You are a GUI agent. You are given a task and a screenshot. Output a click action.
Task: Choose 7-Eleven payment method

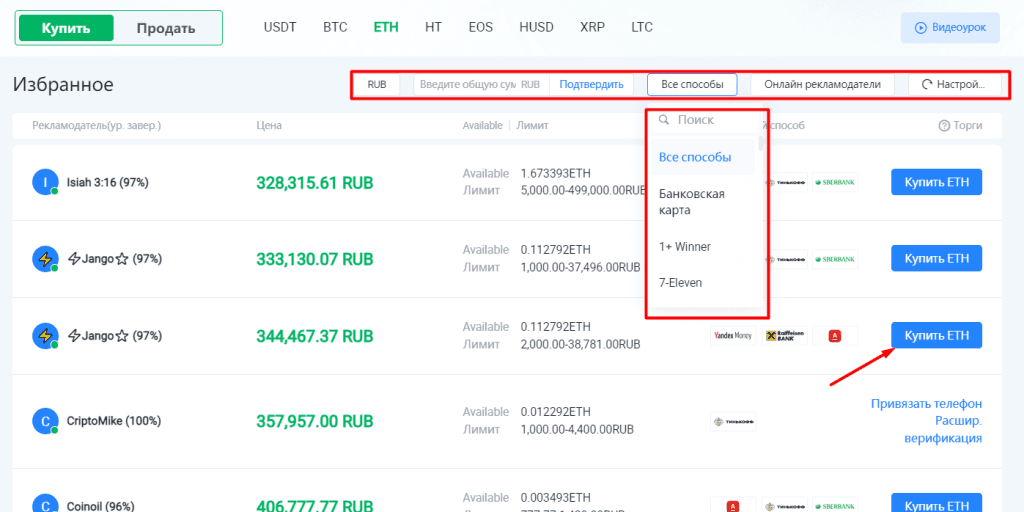tap(702, 283)
